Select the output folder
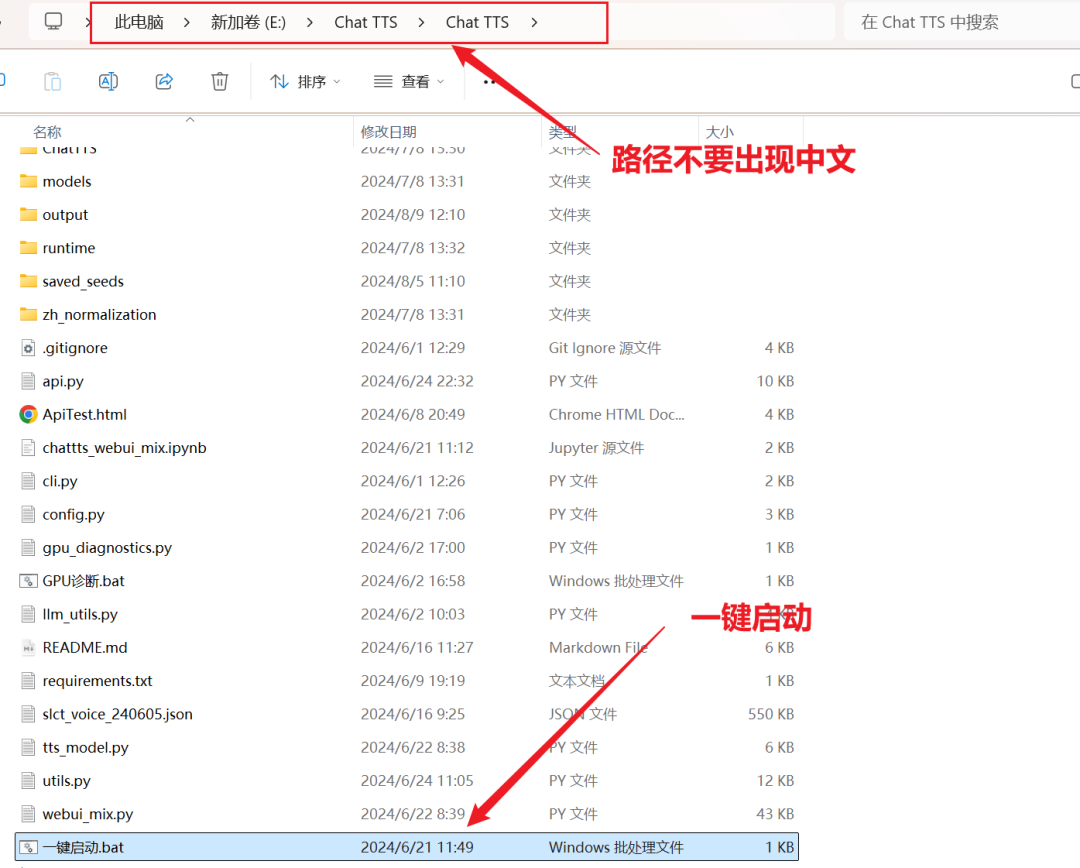The height and width of the screenshot is (868, 1080). (65, 214)
